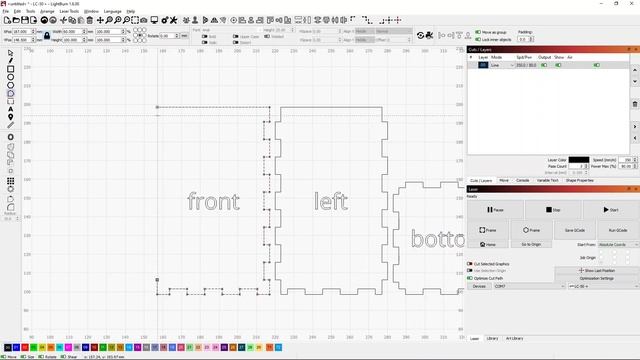Click the Width value stepper arrows
640x360 pixels.
84,31
